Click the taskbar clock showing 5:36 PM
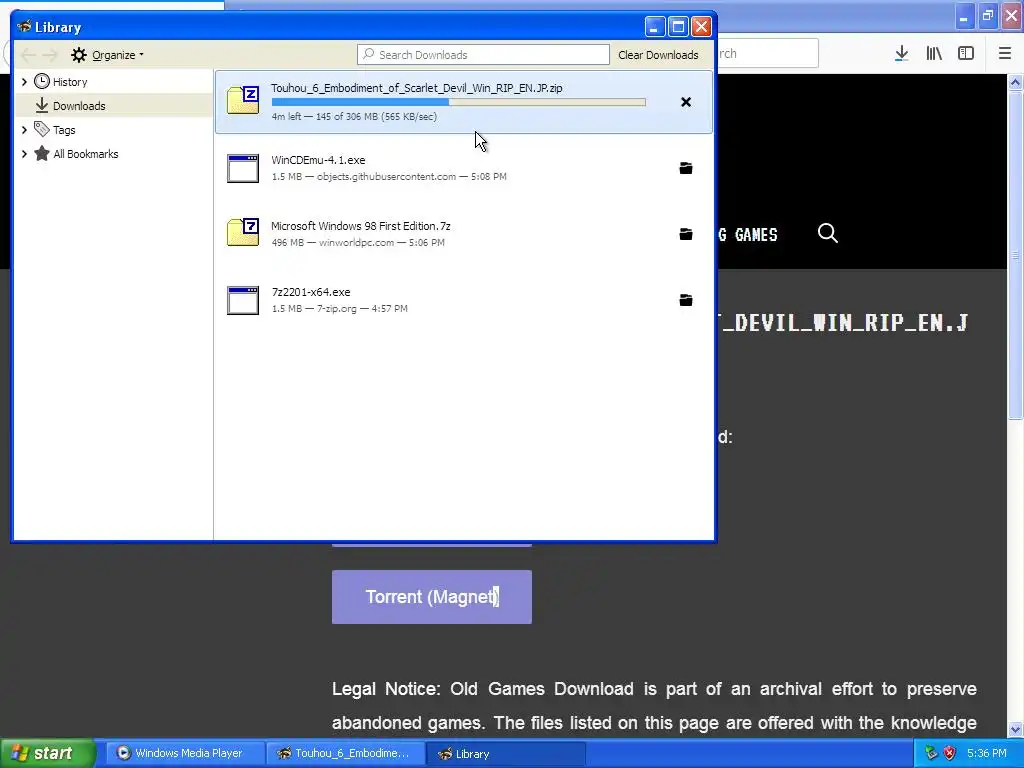Screen dimensions: 1024x768 pyautogui.click(x=987, y=754)
